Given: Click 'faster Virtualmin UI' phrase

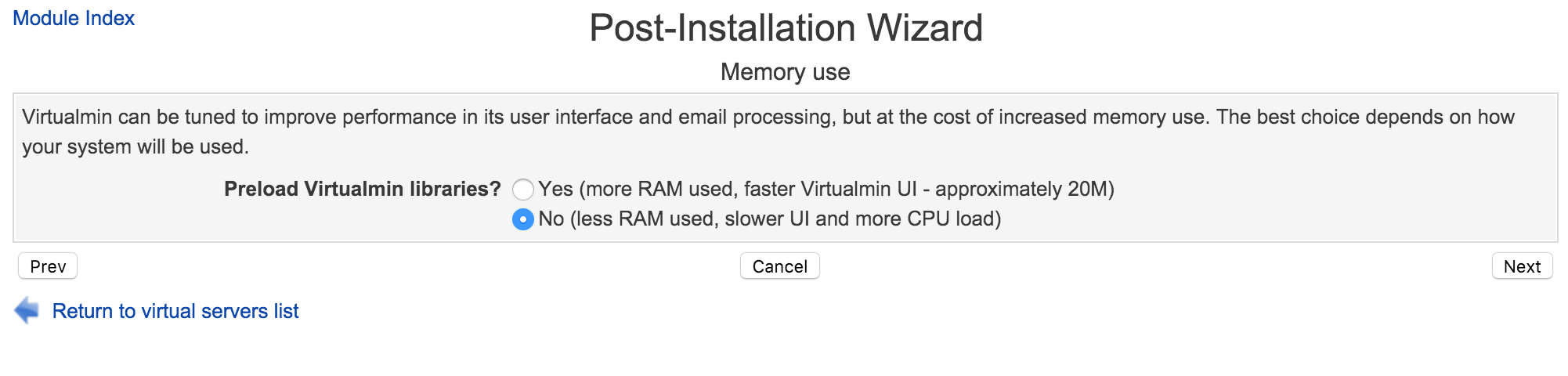Looking at the screenshot, I should (x=830, y=190).
